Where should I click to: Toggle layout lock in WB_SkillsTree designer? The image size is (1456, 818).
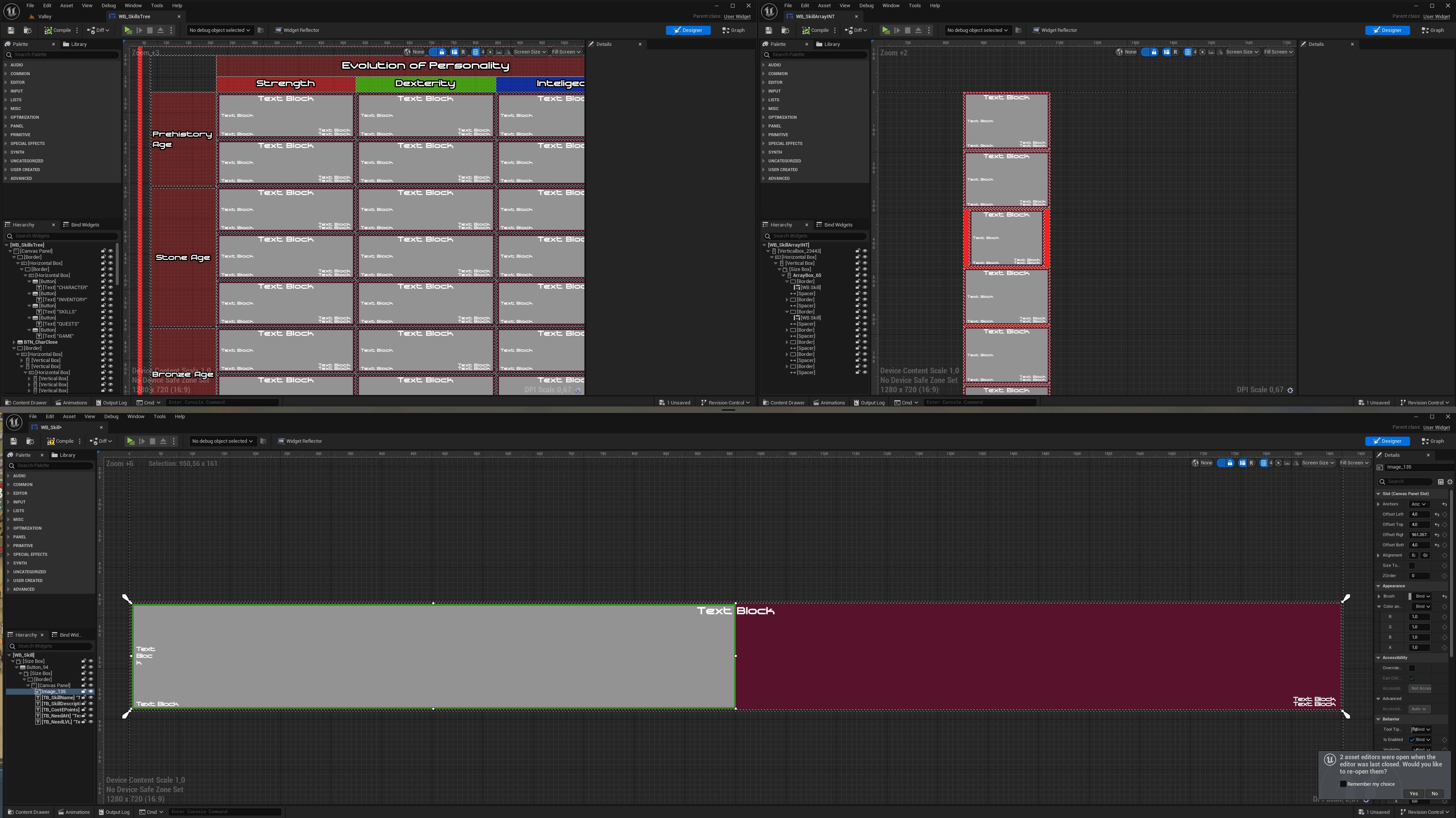tap(442, 52)
